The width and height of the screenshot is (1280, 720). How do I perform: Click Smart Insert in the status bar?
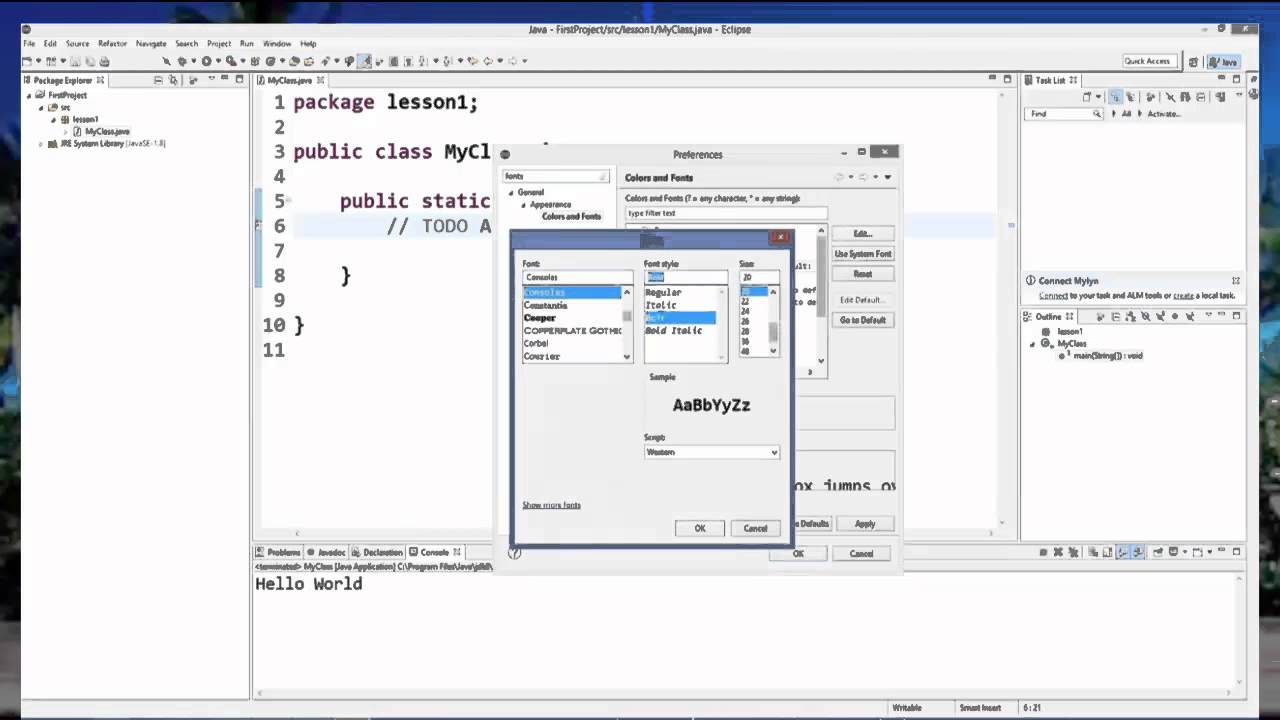tap(982, 708)
